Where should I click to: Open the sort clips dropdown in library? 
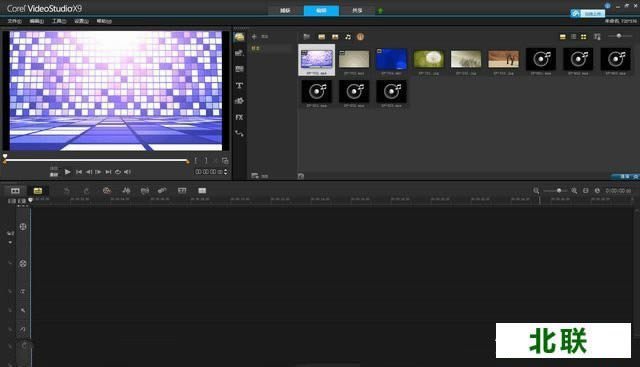tap(597, 37)
